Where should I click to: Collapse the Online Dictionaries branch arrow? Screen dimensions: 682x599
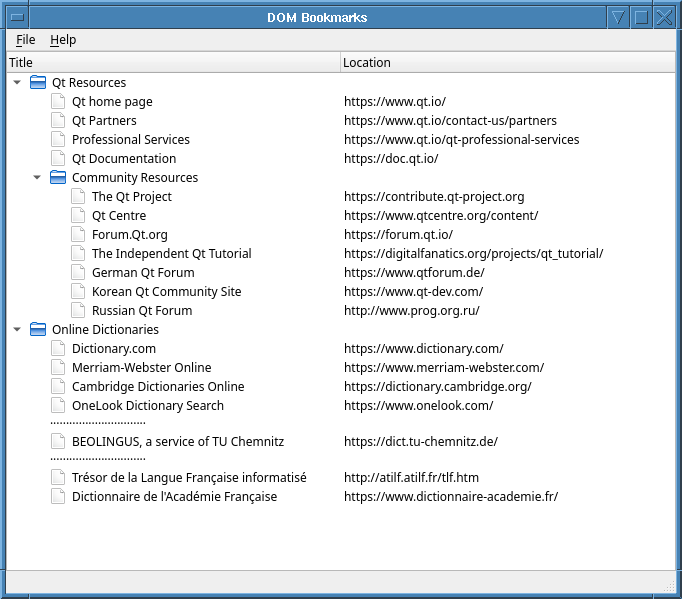click(x=17, y=330)
